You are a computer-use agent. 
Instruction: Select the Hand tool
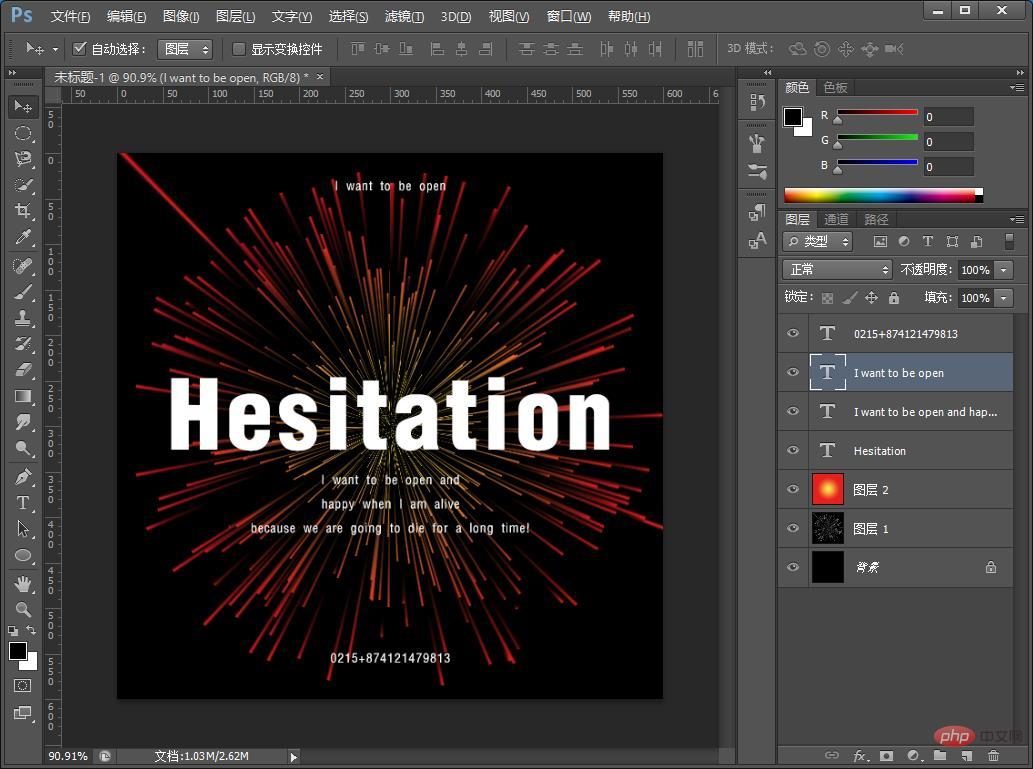click(23, 583)
